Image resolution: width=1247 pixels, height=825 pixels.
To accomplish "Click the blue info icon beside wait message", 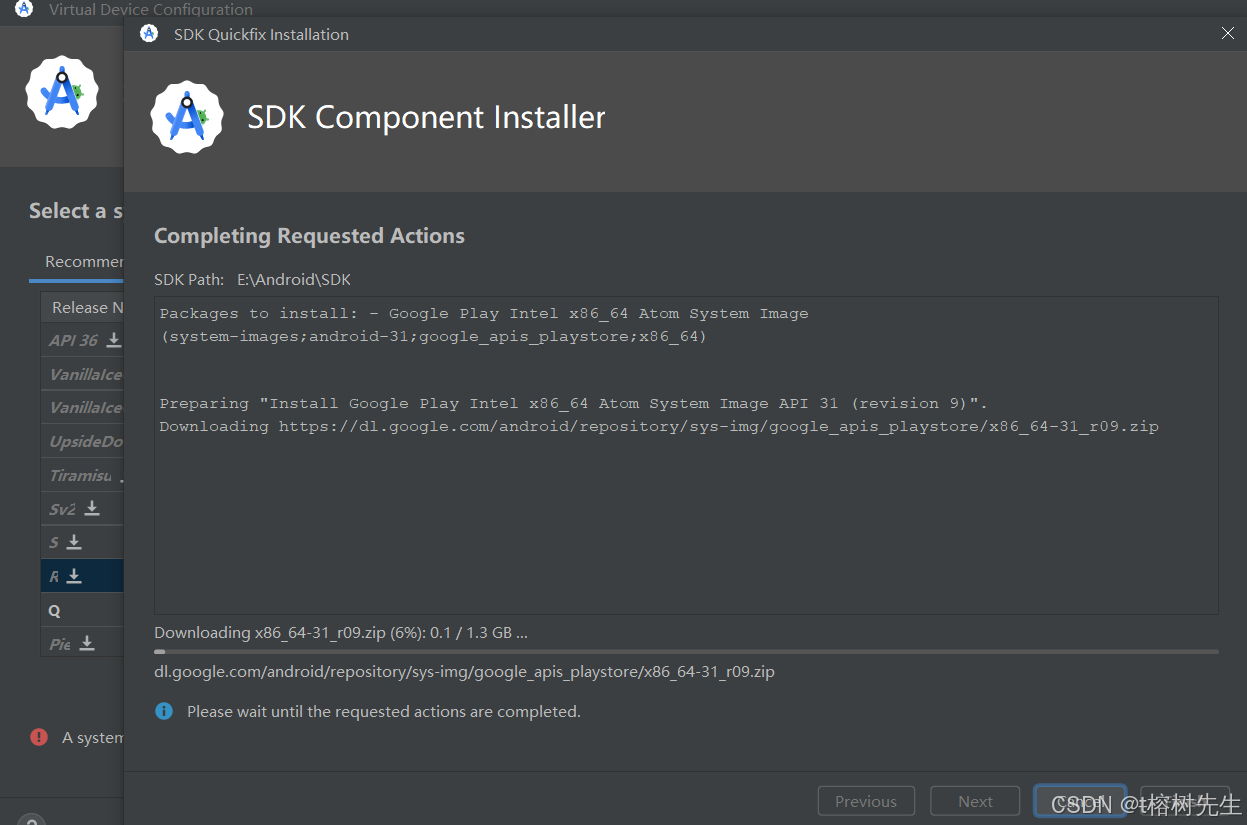I will point(164,711).
